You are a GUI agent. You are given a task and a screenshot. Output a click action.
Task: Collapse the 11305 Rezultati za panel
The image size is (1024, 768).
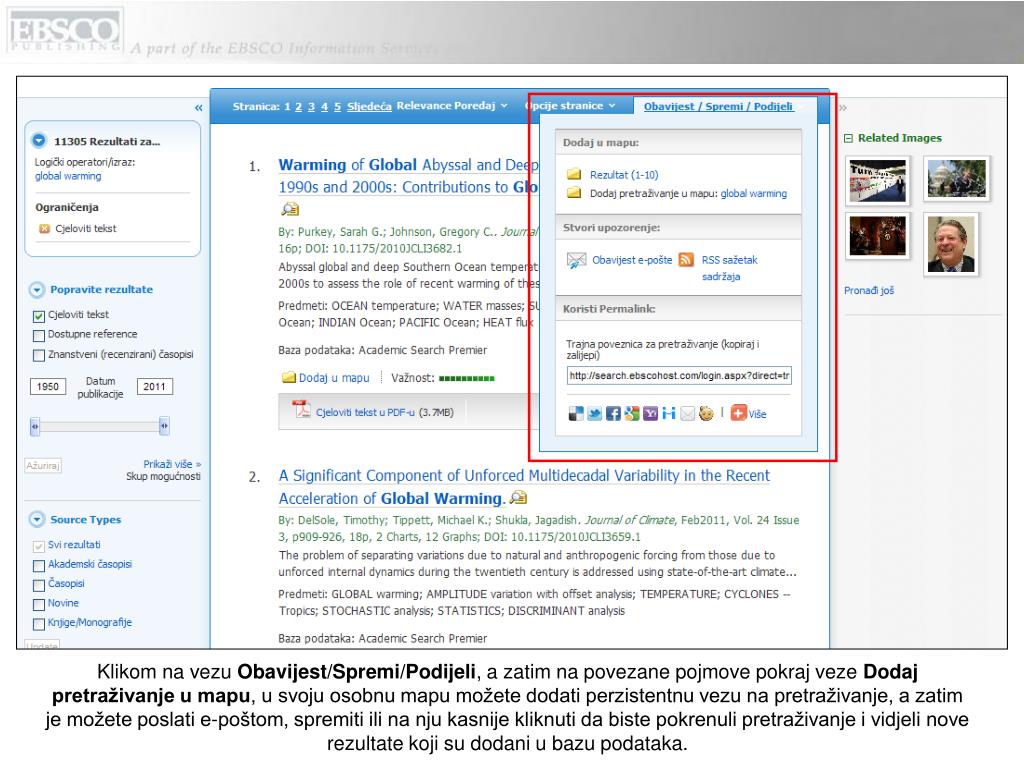(39, 140)
